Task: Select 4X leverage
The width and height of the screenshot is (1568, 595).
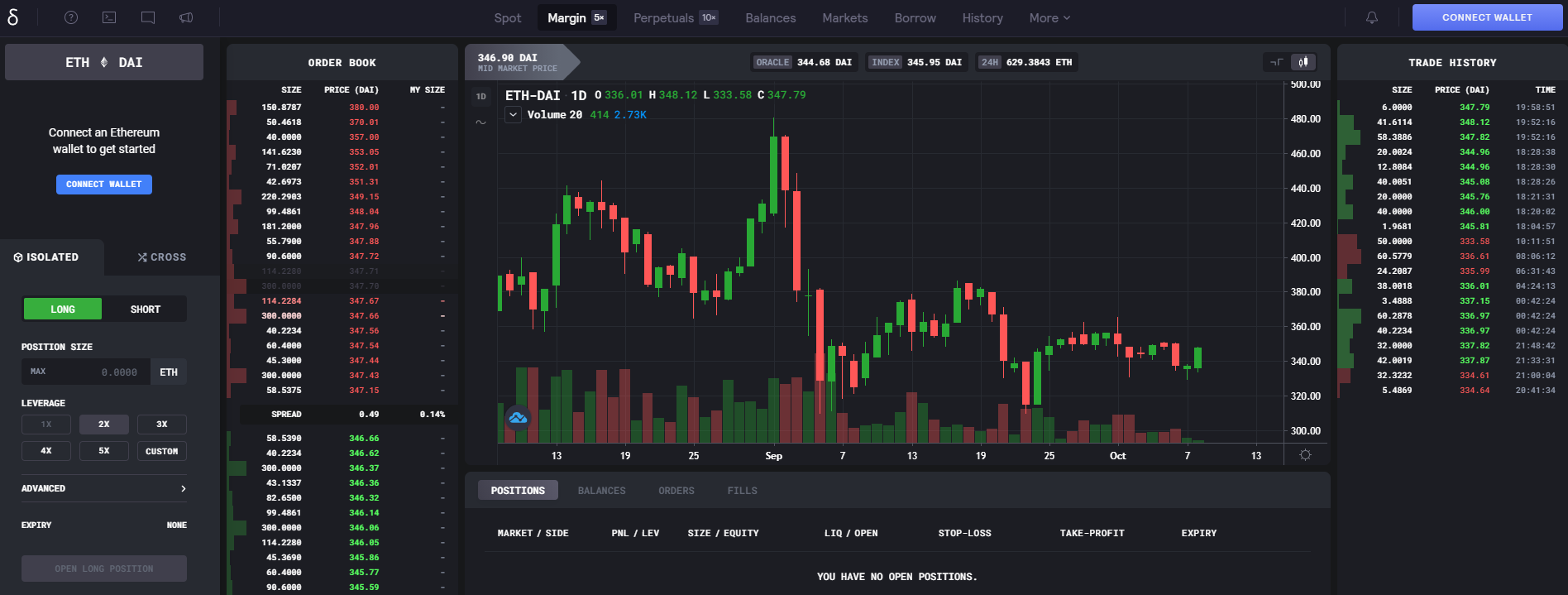Action: pyautogui.click(x=46, y=451)
